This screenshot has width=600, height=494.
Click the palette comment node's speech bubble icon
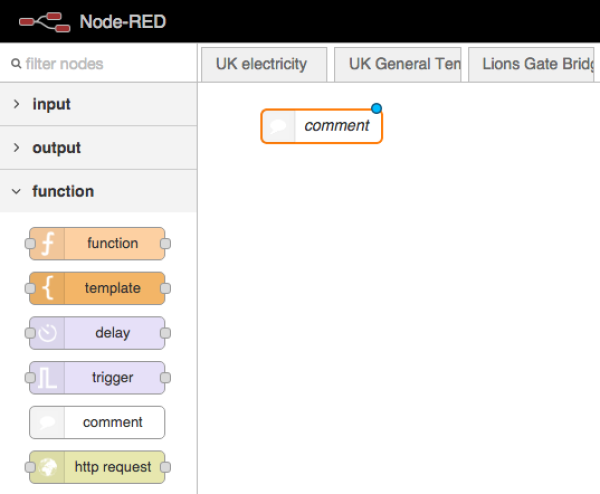pos(47,422)
